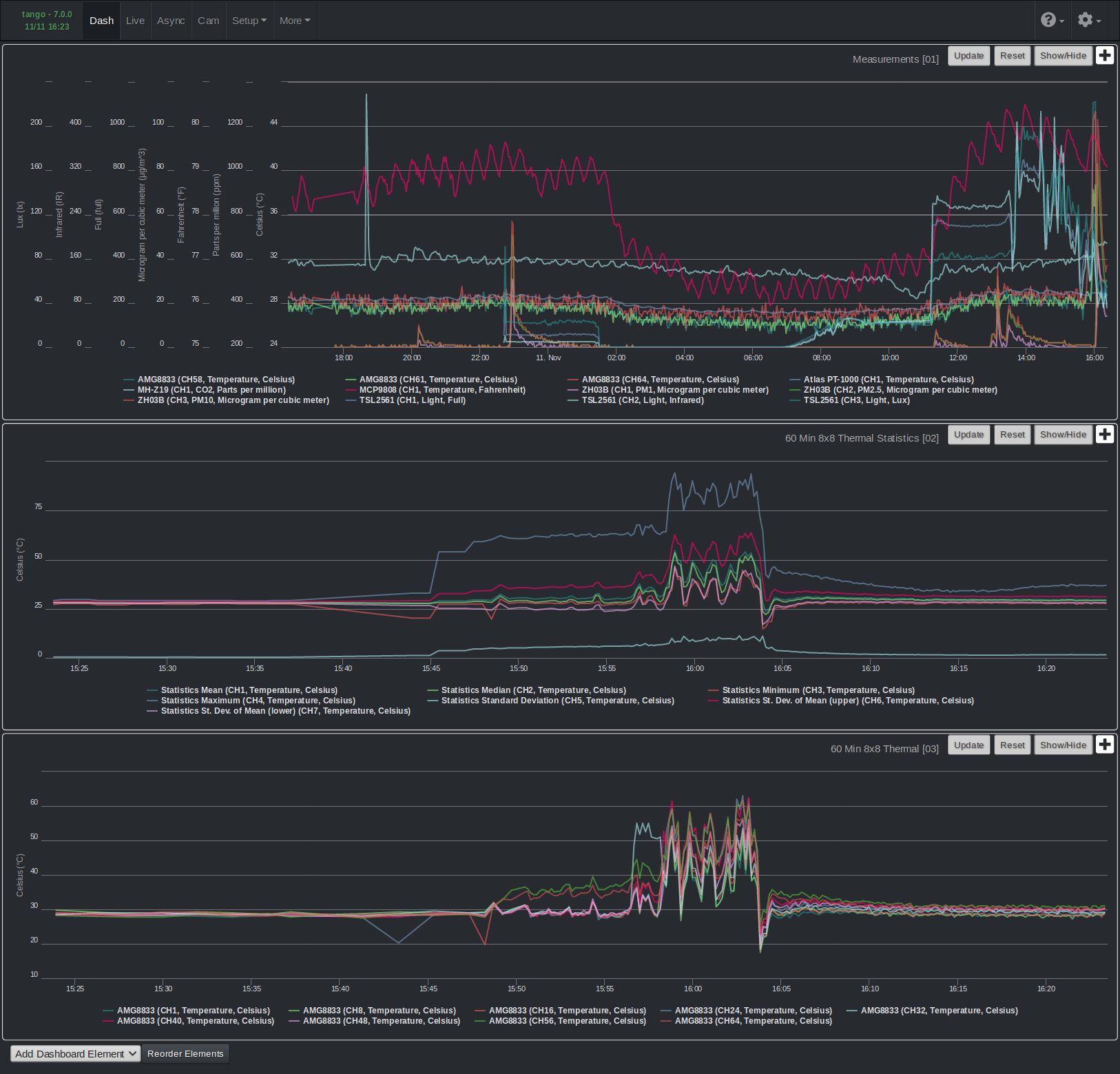1120x1074 pixels.
Task: Update the Measurements chart
Action: tap(968, 55)
